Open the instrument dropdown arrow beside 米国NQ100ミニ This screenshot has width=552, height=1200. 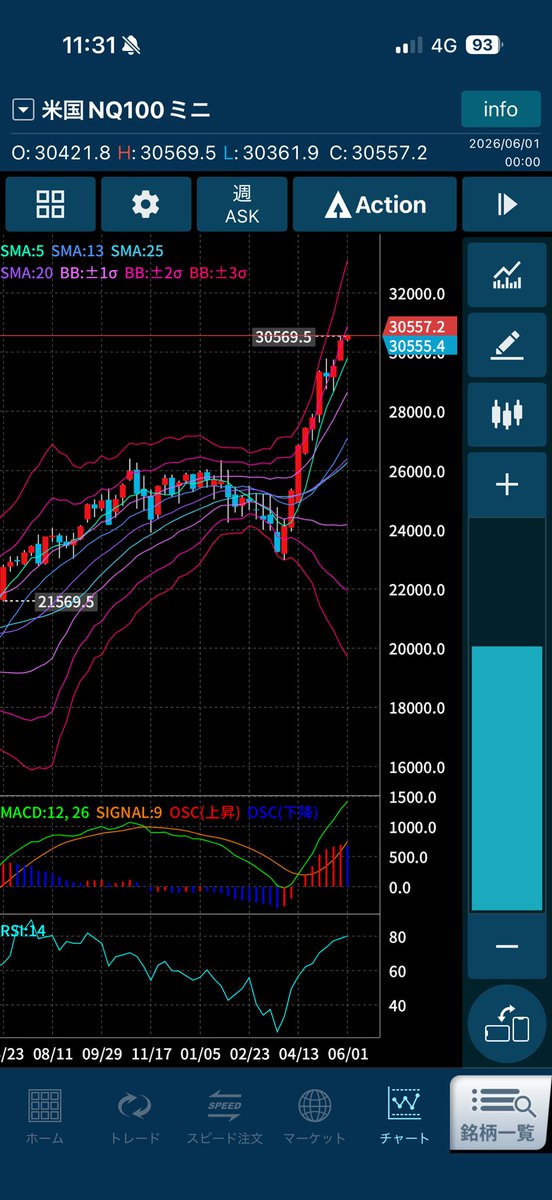pos(22,110)
